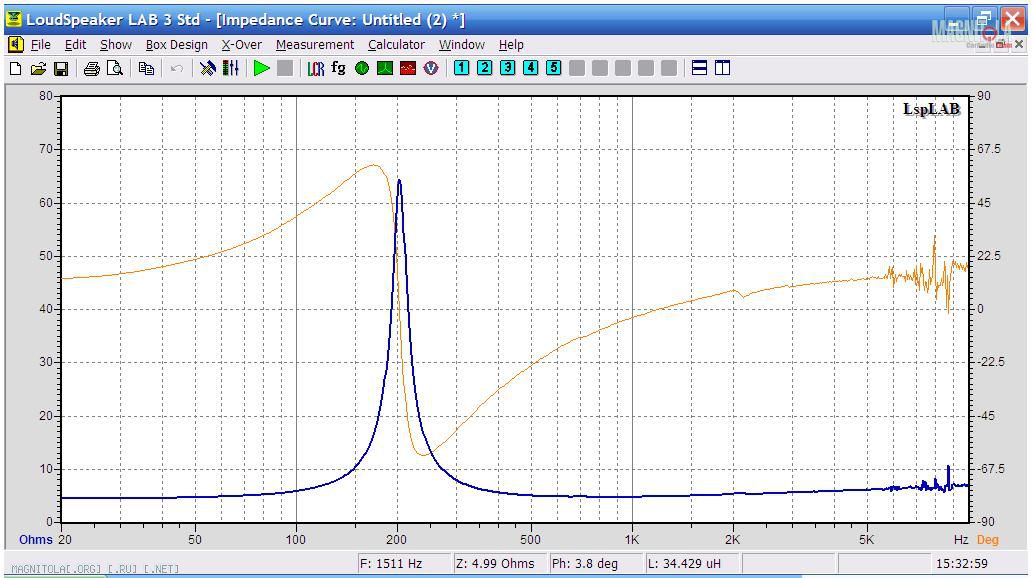1032x578 pixels.
Task: Open the Calculator menu
Action: (396, 45)
